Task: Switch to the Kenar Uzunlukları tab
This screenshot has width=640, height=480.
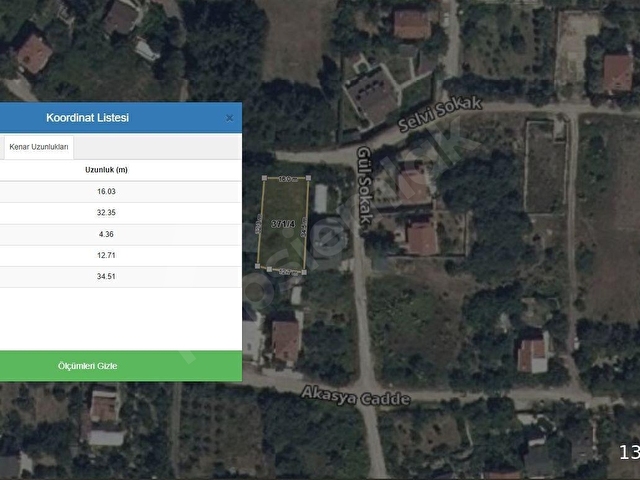Action: tap(39, 147)
